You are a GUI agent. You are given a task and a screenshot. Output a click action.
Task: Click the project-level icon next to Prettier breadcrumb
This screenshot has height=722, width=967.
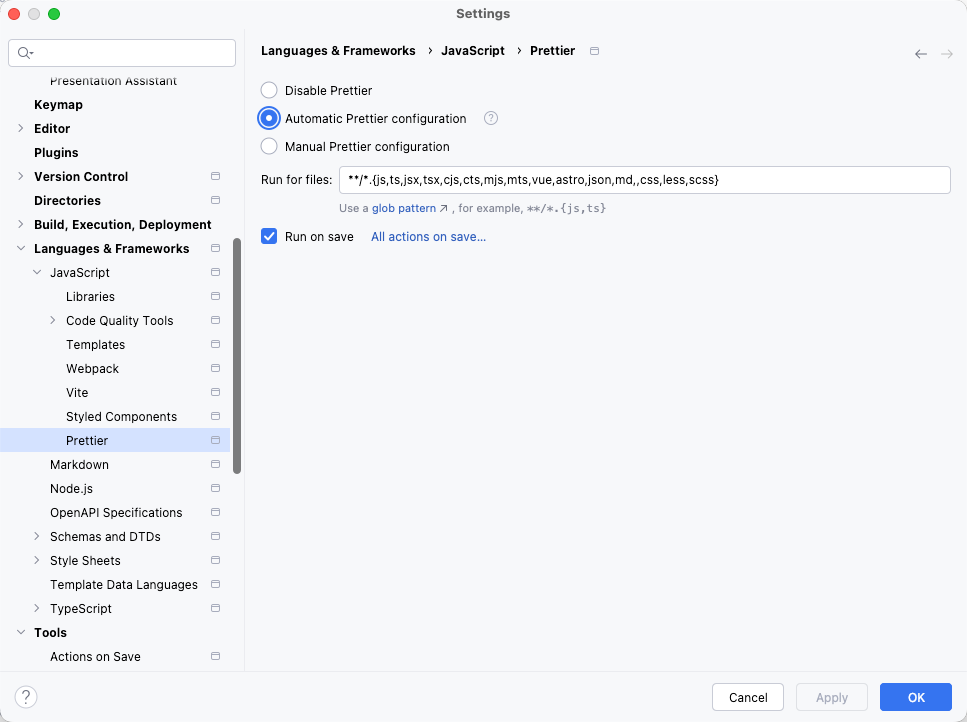pyautogui.click(x=595, y=51)
